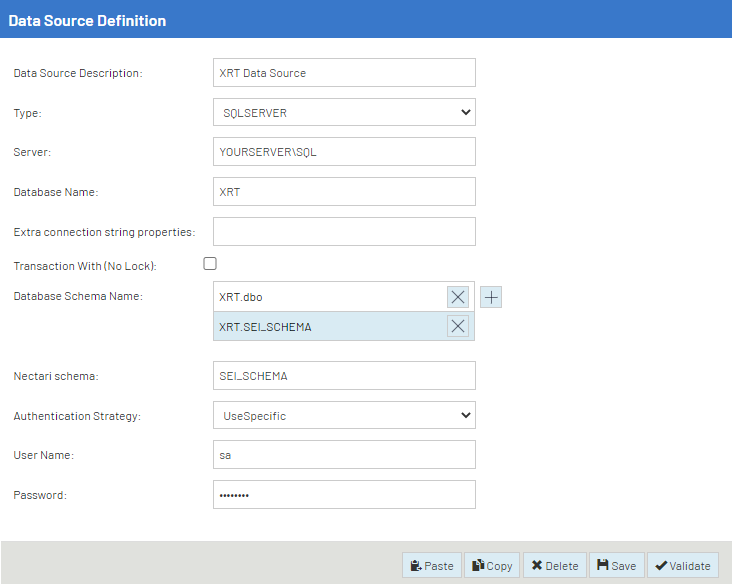Select the XRT.dbo schema field
Image resolution: width=732 pixels, height=584 pixels.
328,297
